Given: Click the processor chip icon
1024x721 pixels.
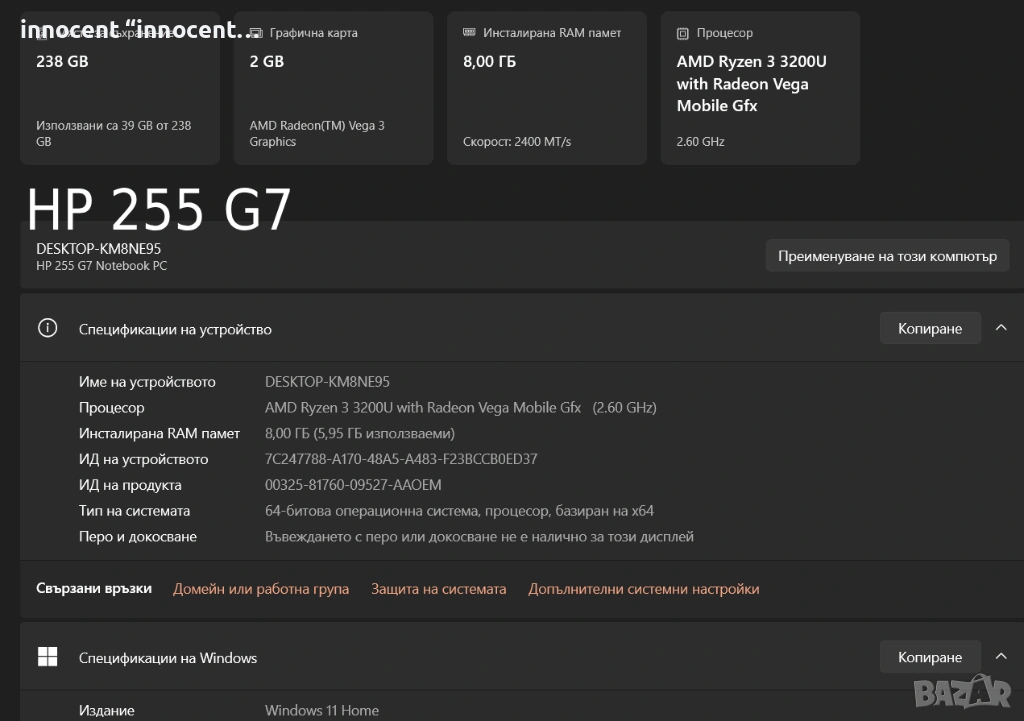Looking at the screenshot, I should pos(683,33).
